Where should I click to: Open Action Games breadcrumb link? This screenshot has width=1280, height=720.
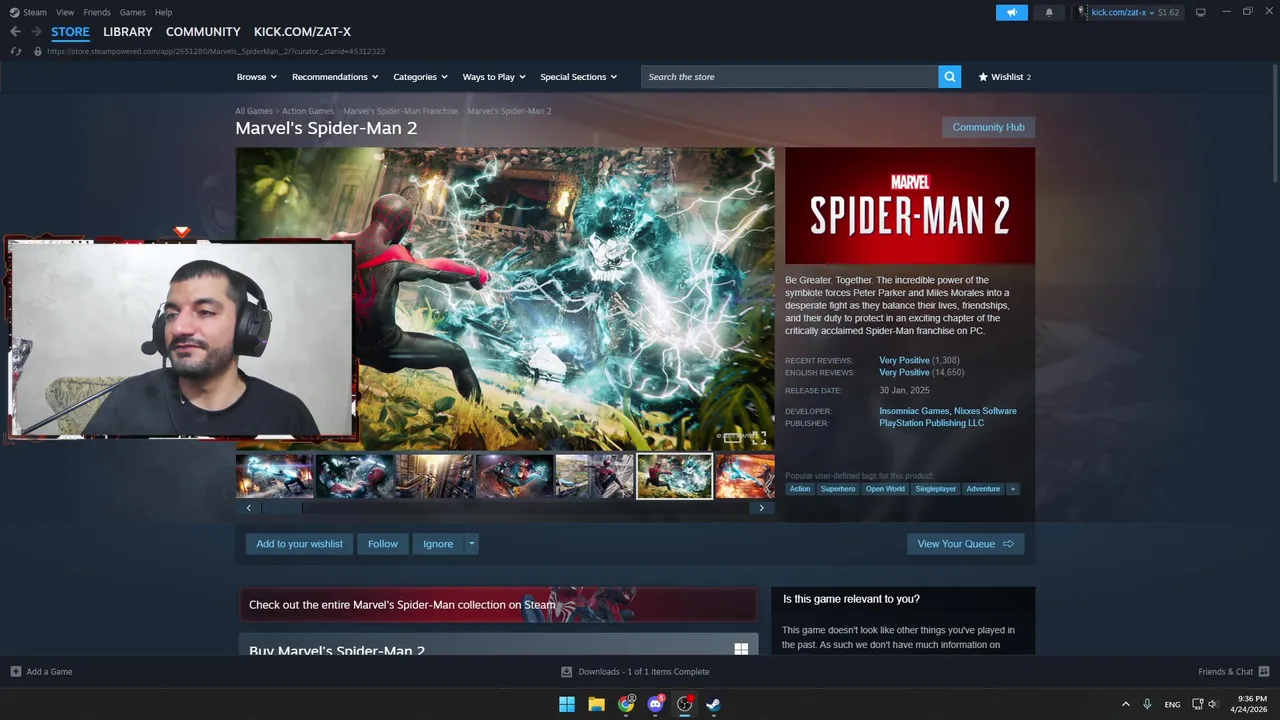308,111
